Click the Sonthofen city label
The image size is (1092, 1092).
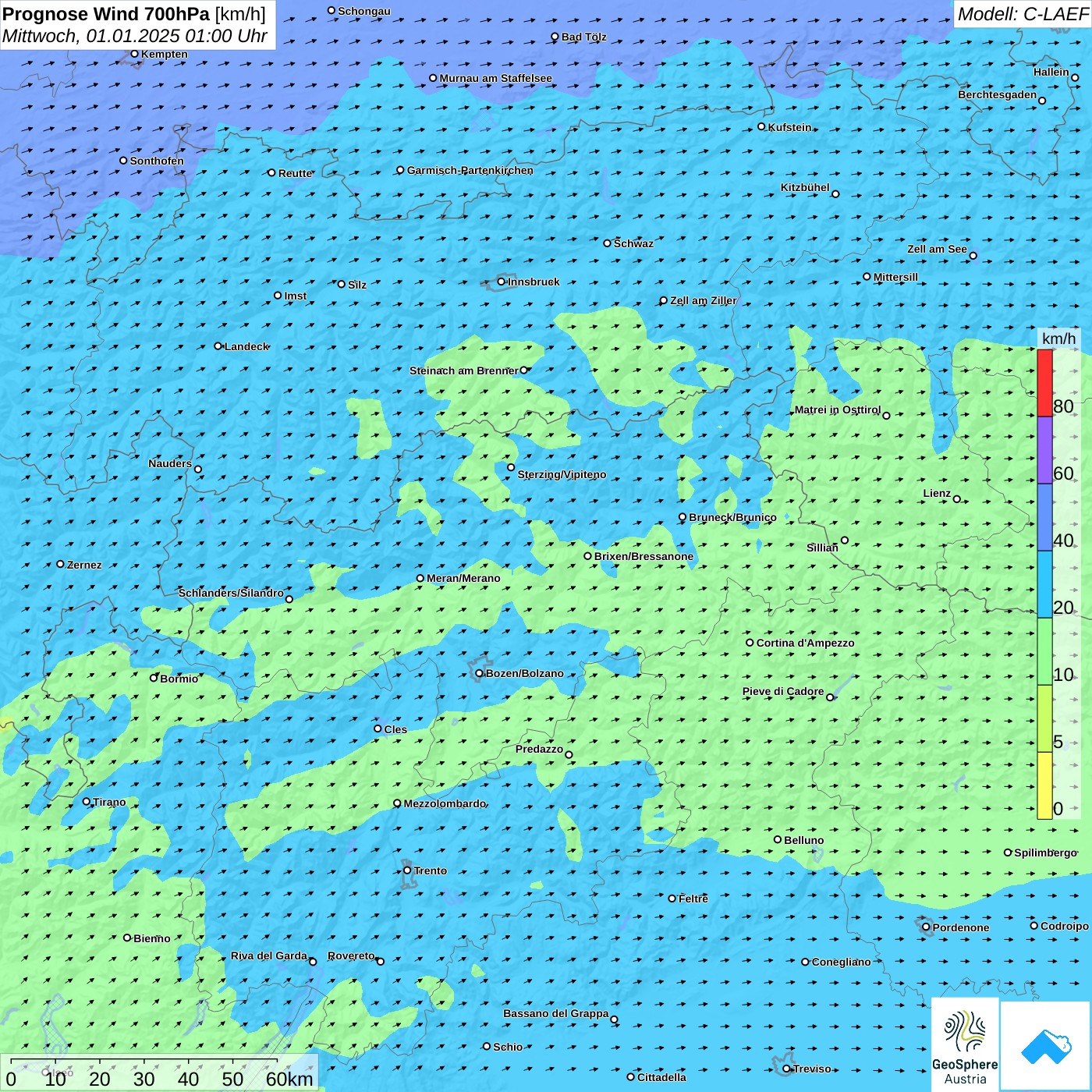(x=157, y=161)
